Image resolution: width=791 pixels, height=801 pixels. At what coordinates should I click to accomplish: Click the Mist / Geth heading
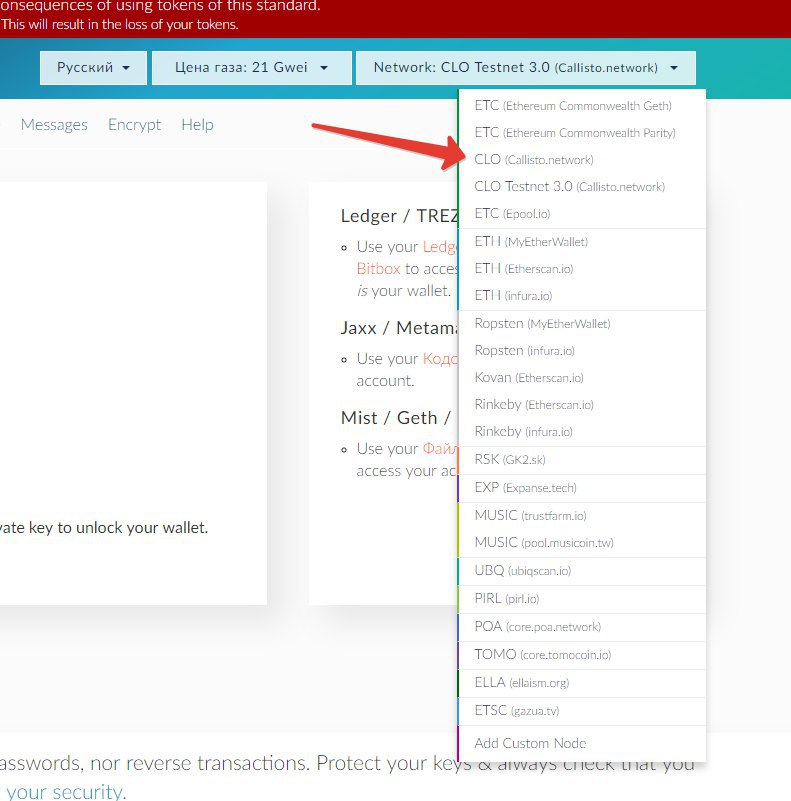pos(396,418)
